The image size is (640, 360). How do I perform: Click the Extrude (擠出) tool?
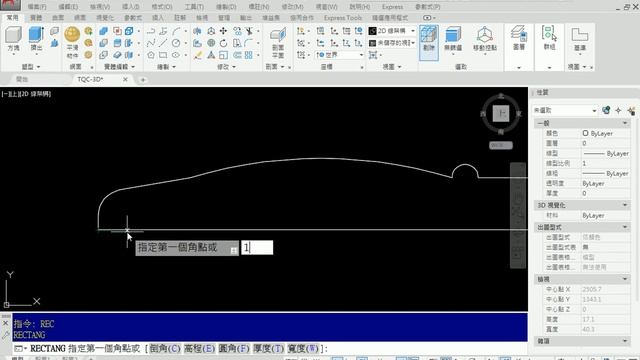coord(36,39)
